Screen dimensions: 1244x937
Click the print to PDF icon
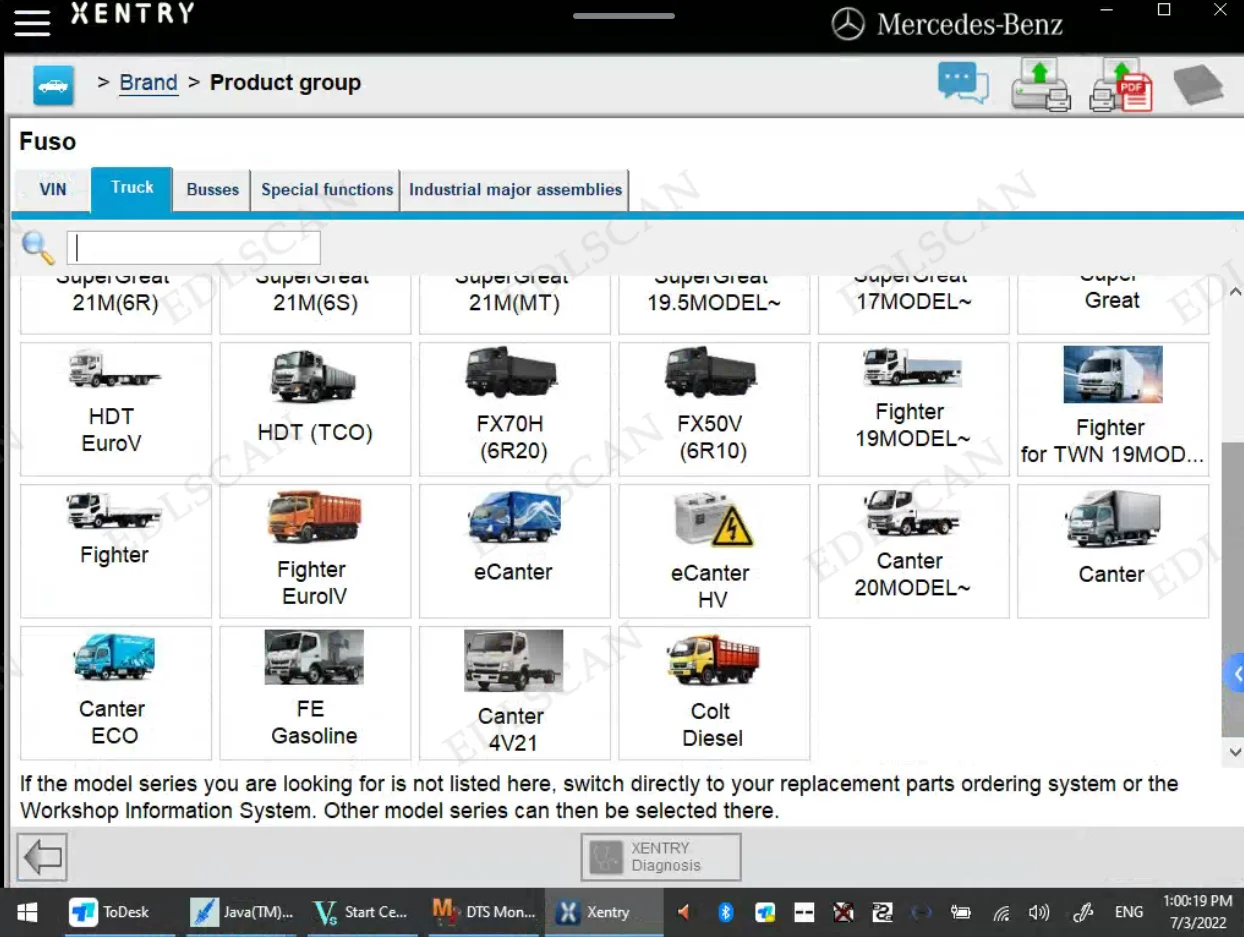point(1121,84)
